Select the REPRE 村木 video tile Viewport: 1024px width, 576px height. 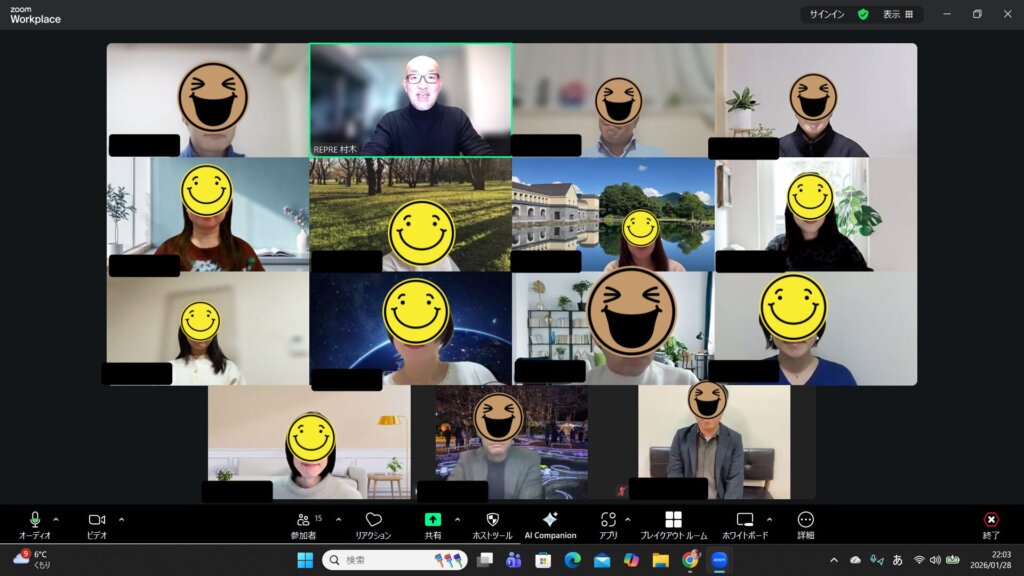tap(410, 99)
